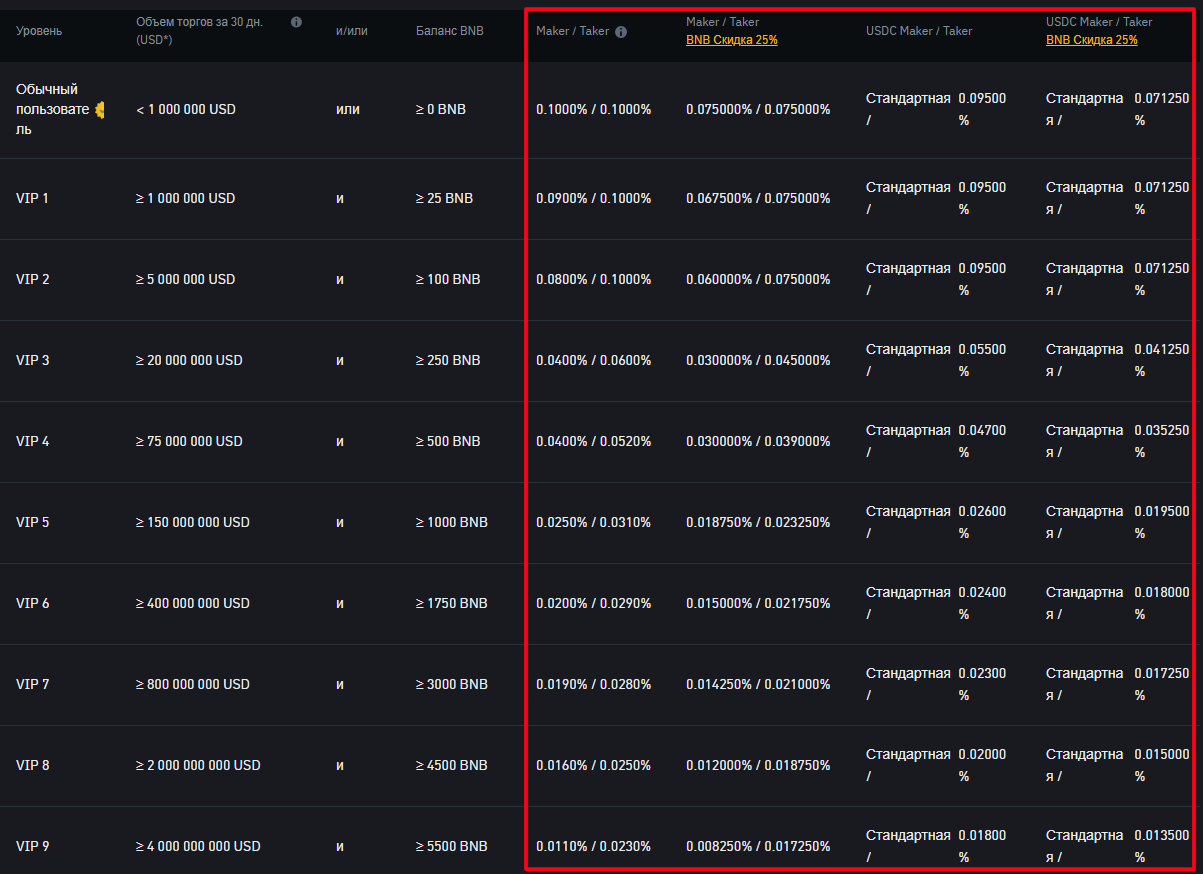Select the VIP 4 level label
Screen dimensions: 1203x874
point(32,441)
